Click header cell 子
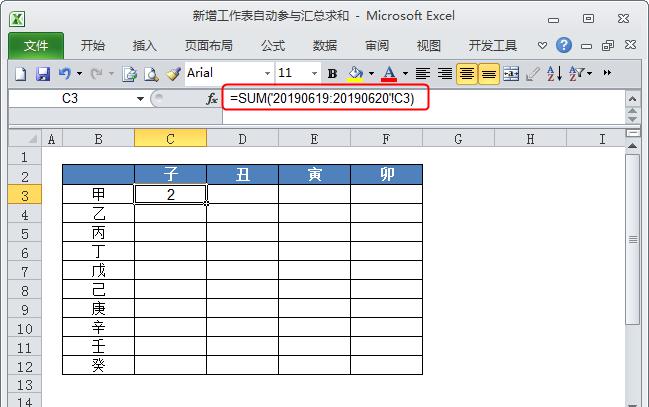649x407 pixels. tap(171, 174)
